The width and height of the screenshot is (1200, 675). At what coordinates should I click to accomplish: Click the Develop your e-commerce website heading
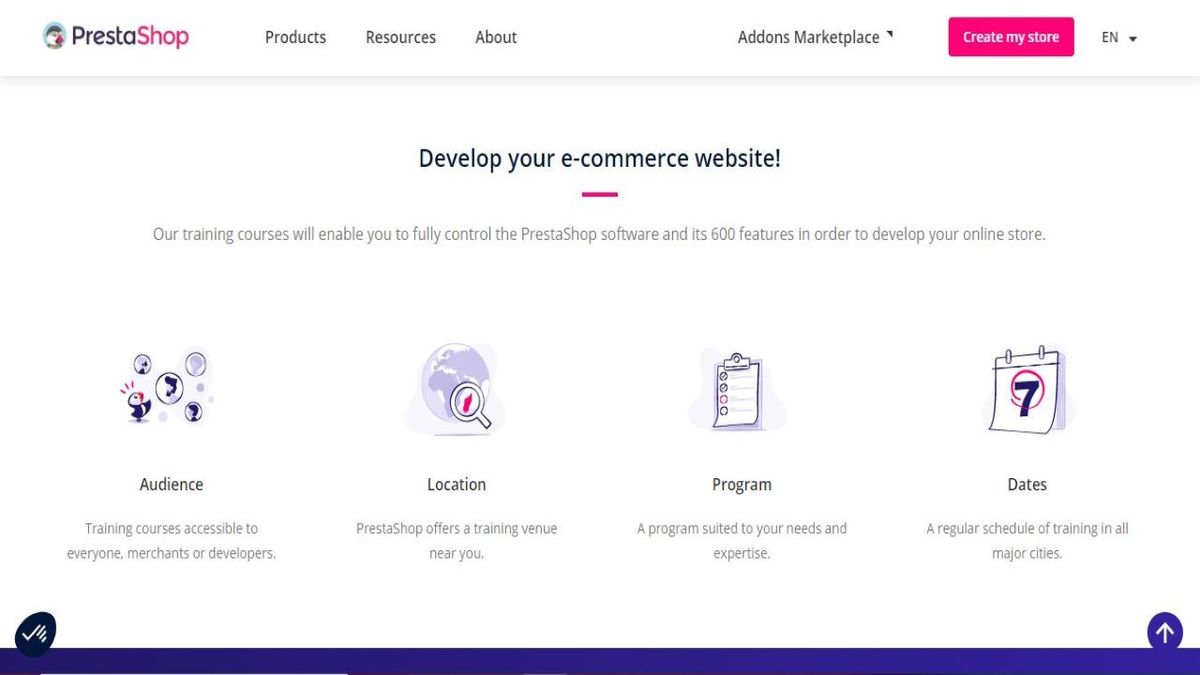coord(599,158)
